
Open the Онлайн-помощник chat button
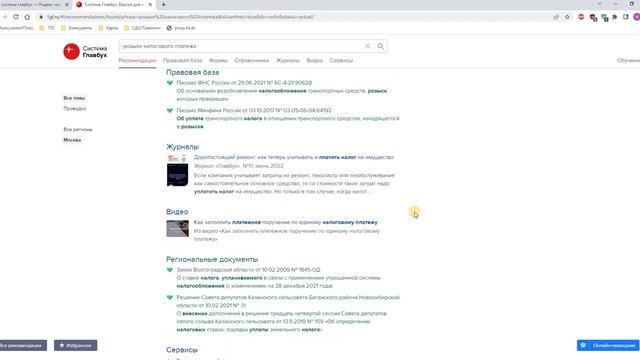(608, 345)
